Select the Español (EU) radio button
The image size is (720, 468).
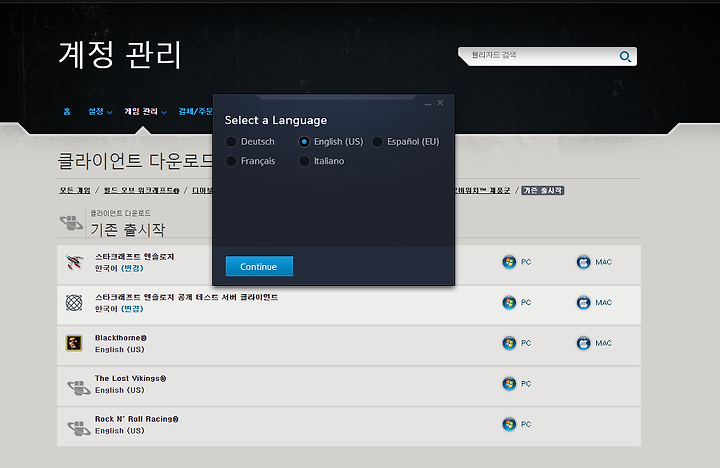tap(377, 141)
